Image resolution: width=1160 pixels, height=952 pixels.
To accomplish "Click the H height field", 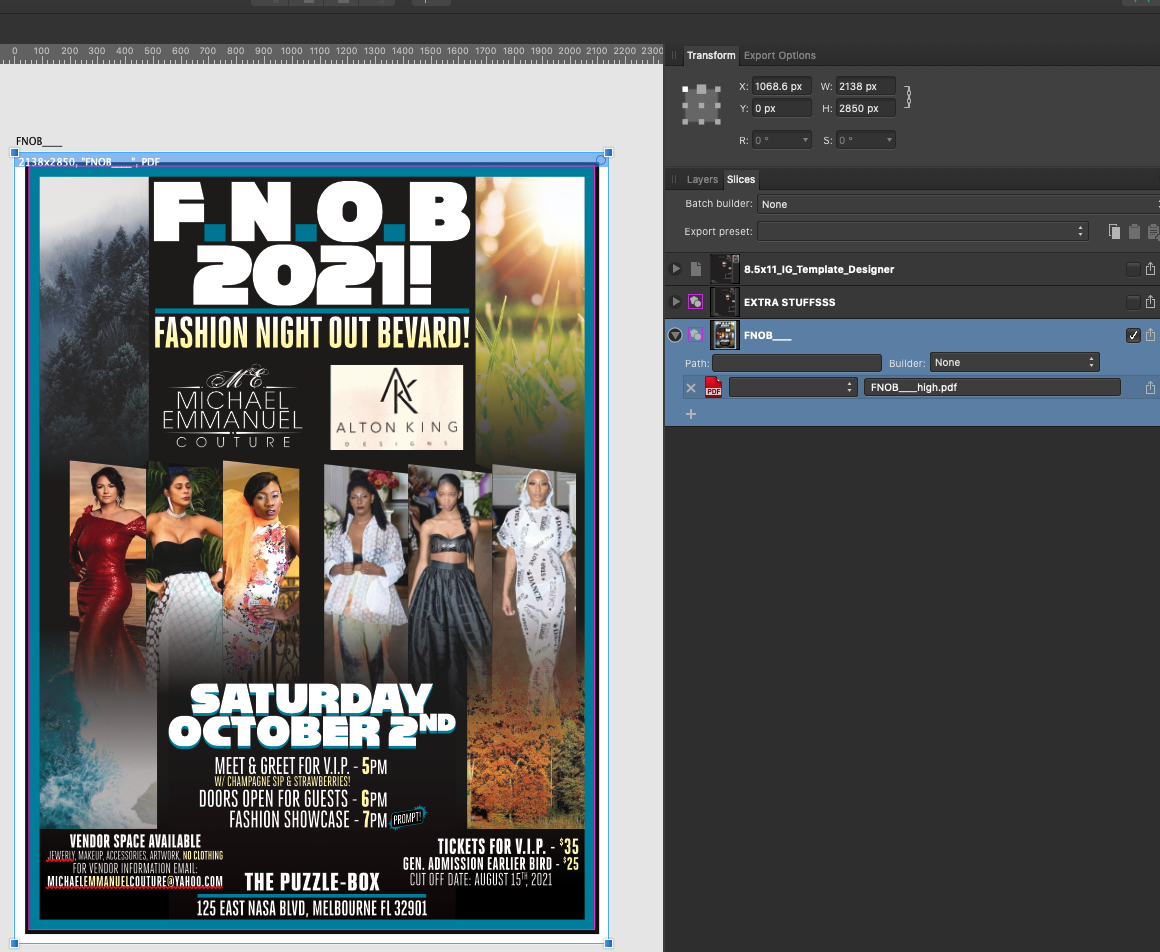I will click(866, 109).
